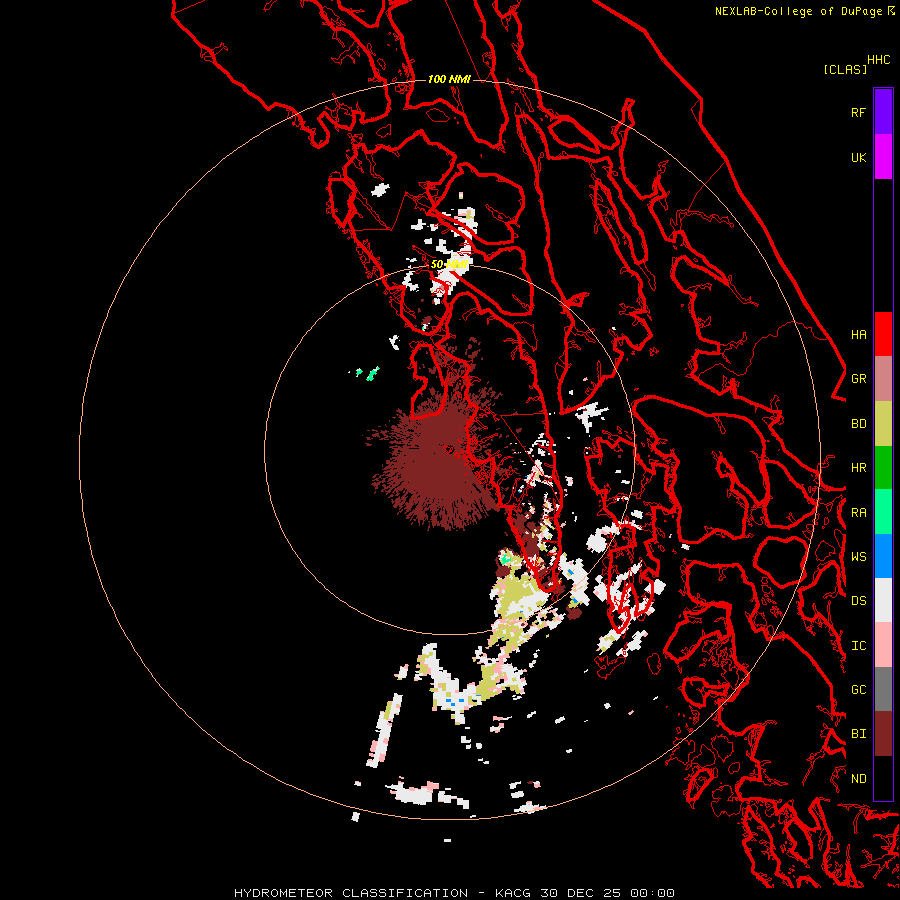Click the RF purple legend swatch

click(x=883, y=112)
